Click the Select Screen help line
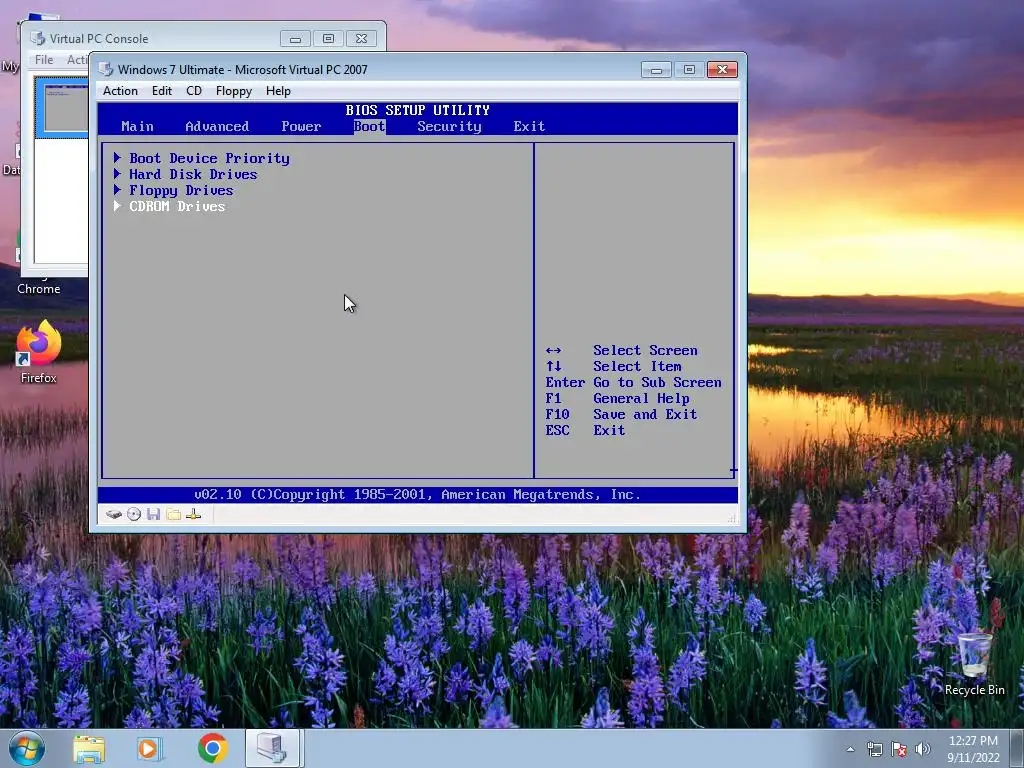This screenshot has width=1024, height=768. coord(621,350)
